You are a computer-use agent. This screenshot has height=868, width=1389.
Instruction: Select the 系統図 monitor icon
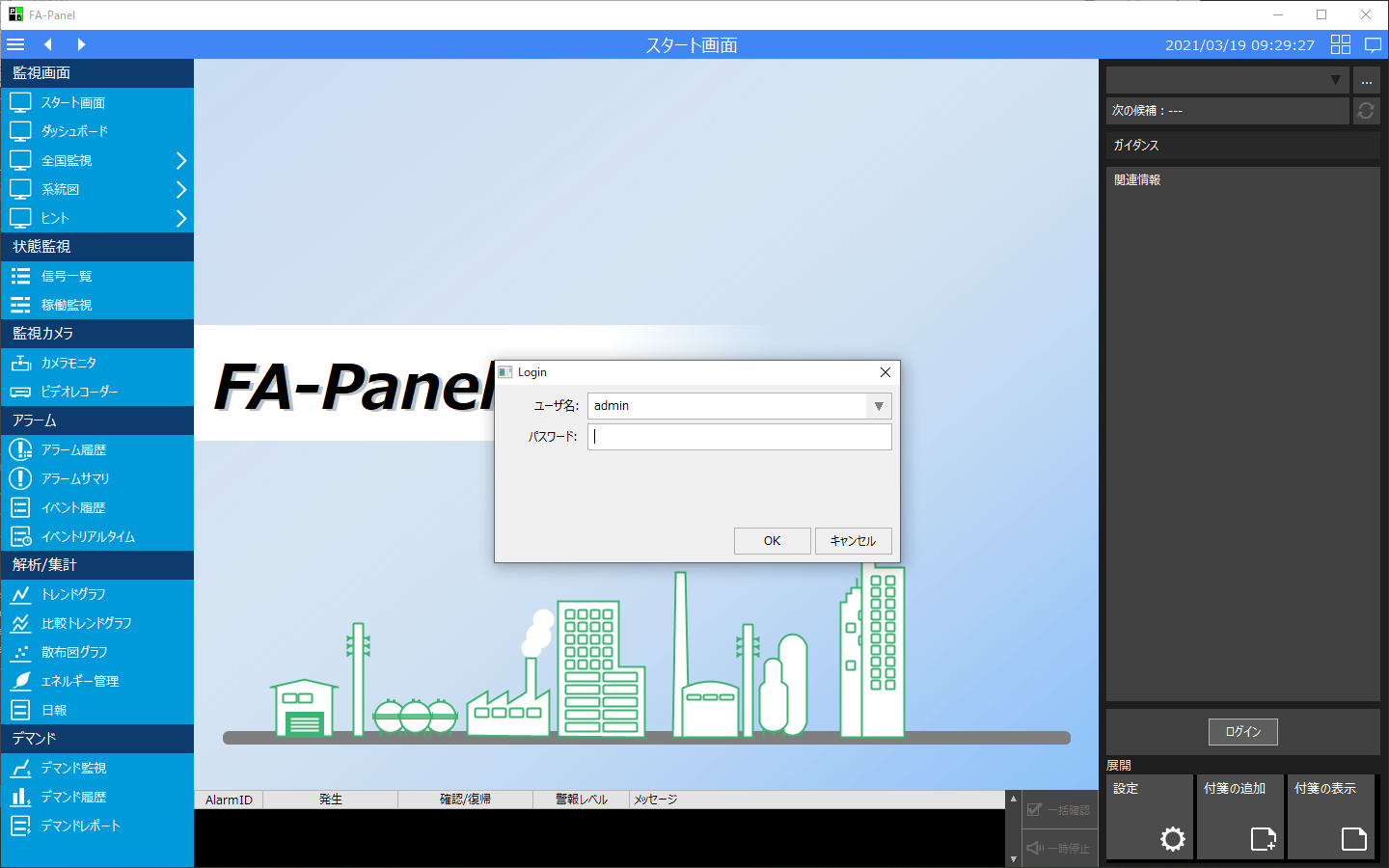(20, 189)
